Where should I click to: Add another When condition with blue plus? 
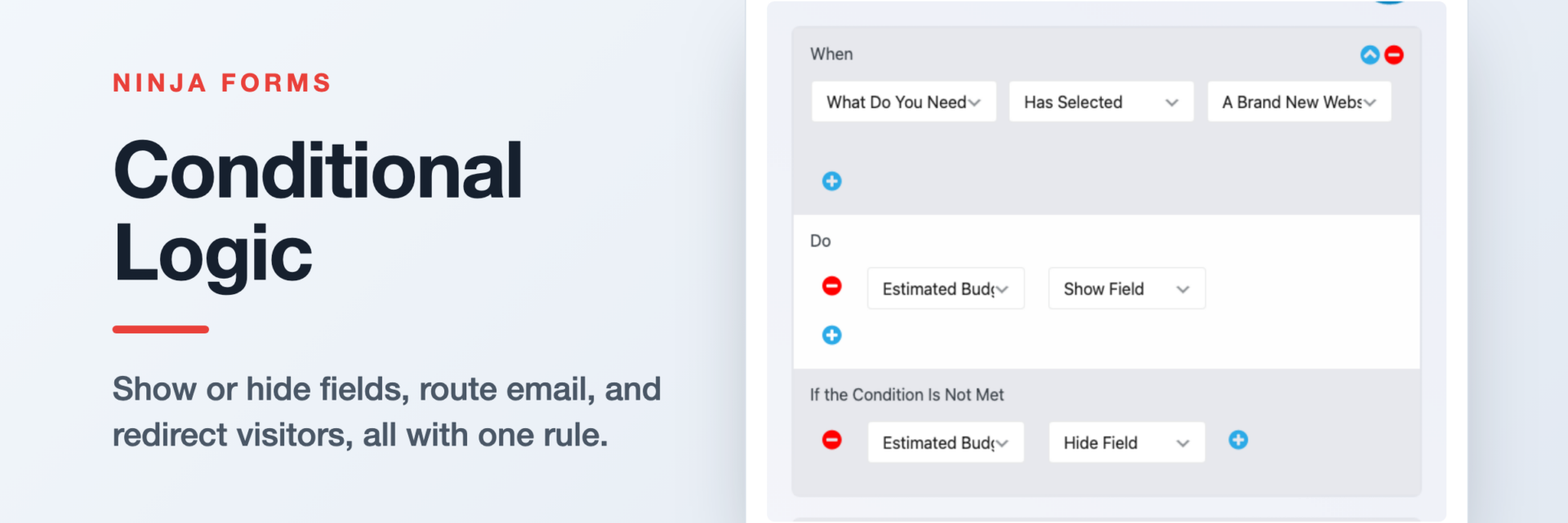tap(831, 181)
